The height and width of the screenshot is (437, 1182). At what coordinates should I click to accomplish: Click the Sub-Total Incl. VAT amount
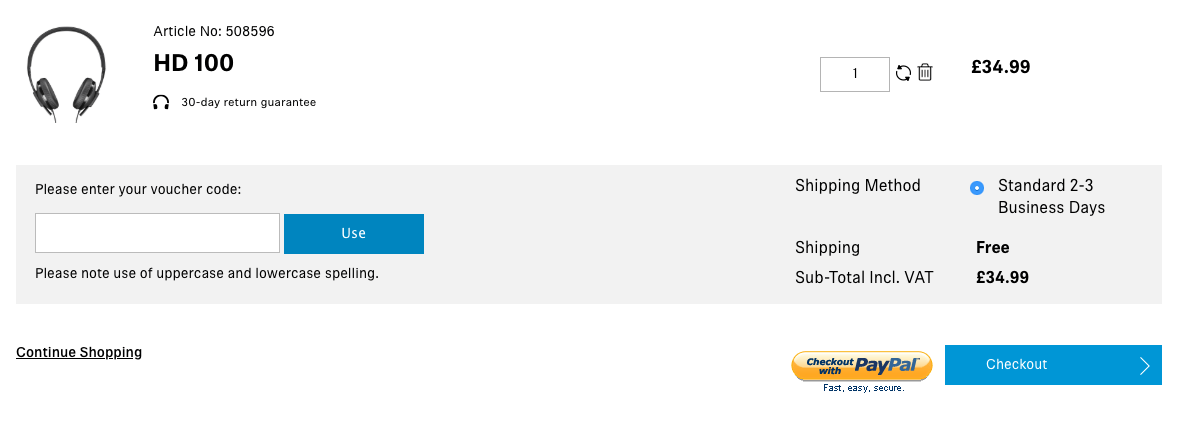pyautogui.click(x=1002, y=277)
